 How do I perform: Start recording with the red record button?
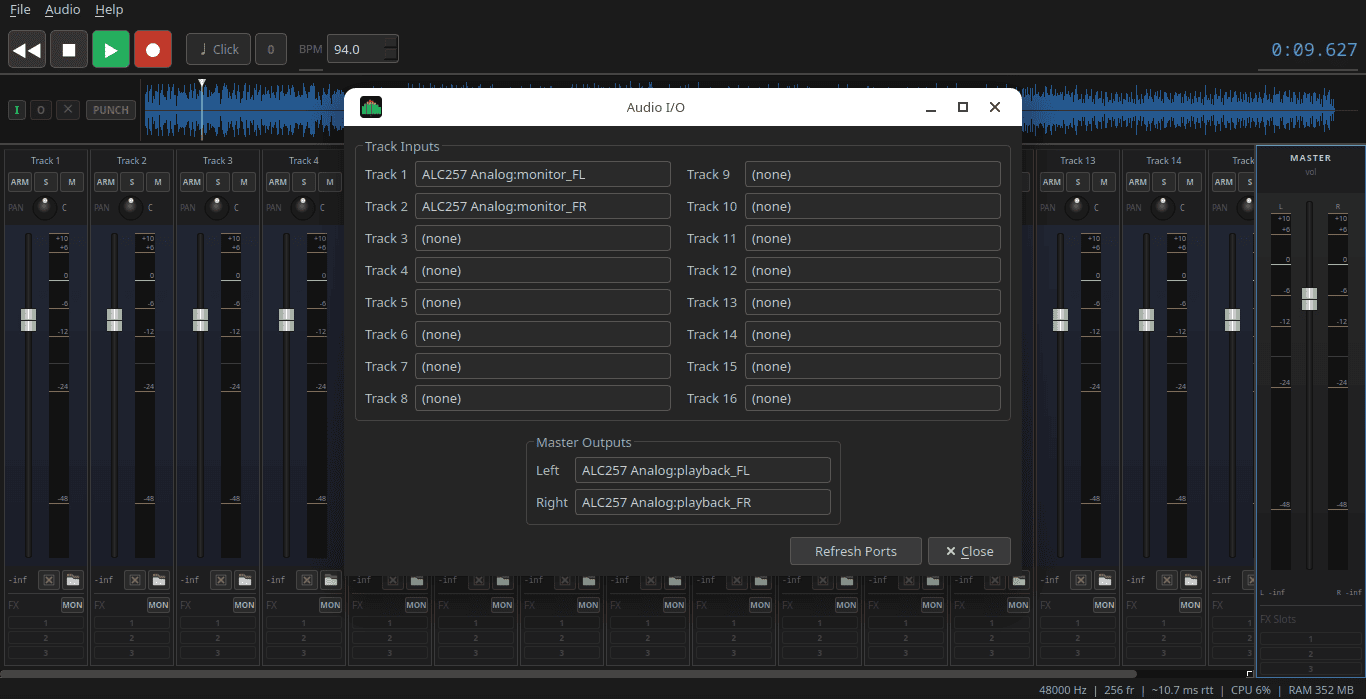153,49
